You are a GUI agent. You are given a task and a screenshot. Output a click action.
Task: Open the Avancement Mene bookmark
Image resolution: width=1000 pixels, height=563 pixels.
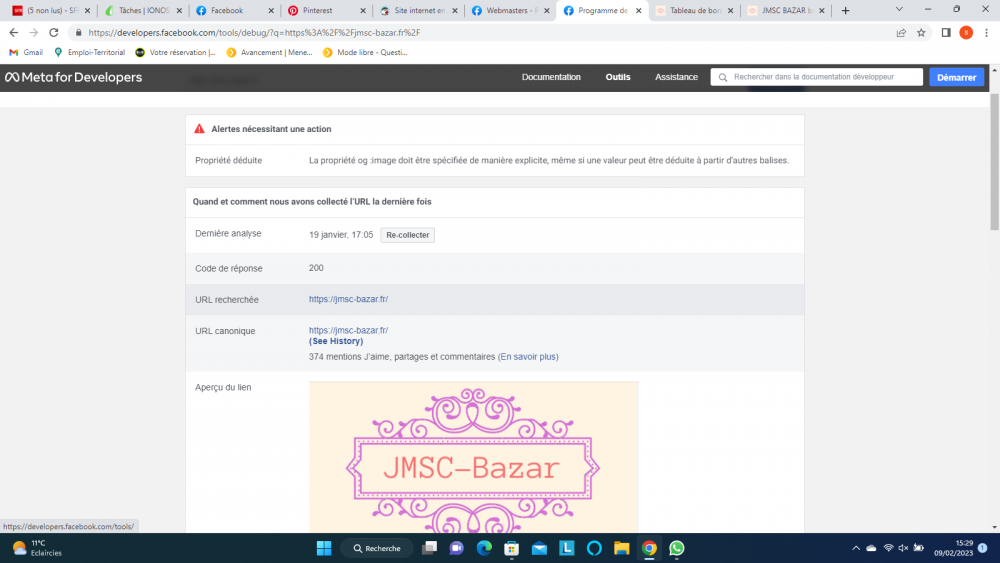click(x=270, y=52)
